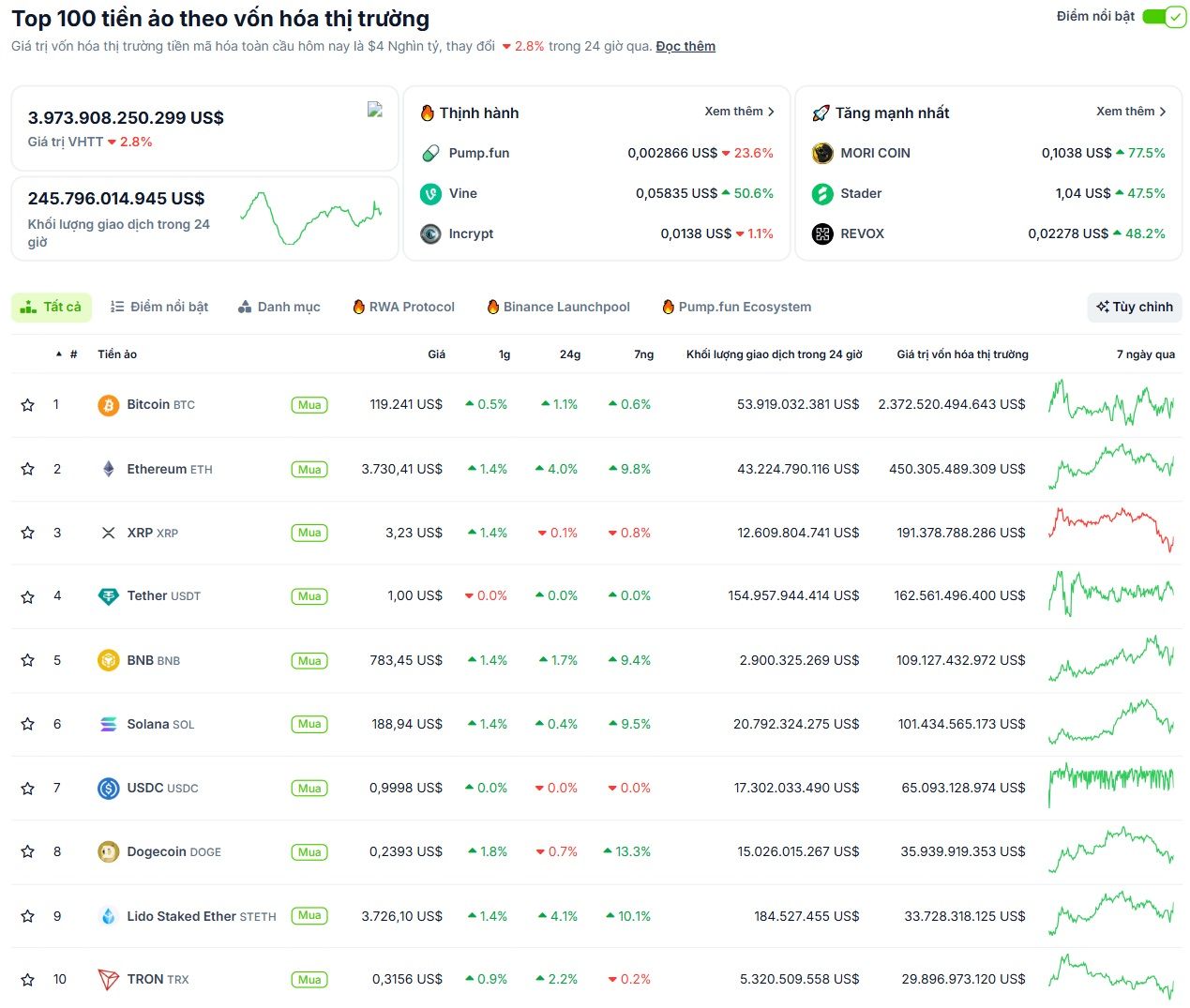Click Mua button for Ethereum
Screen dimensions: 1190x1008
(309, 469)
